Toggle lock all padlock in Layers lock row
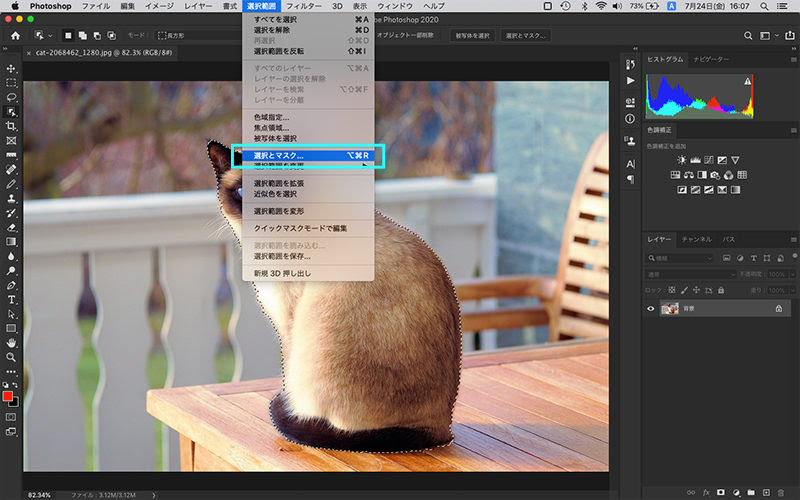 click(721, 290)
